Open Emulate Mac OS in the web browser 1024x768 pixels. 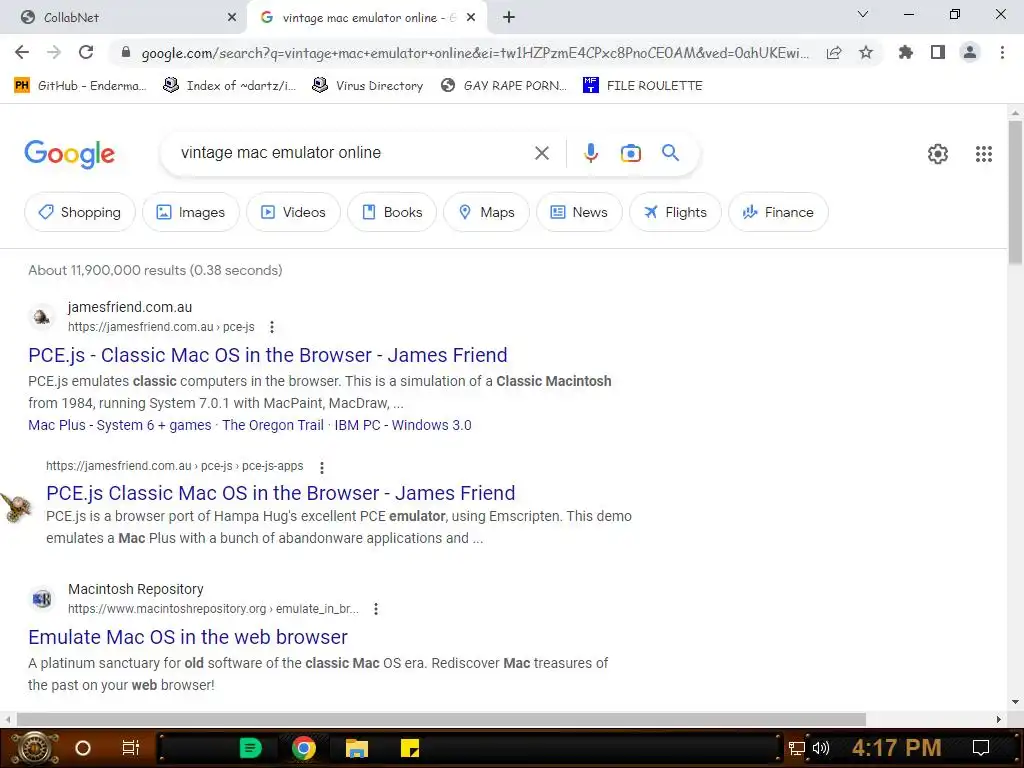point(188,637)
